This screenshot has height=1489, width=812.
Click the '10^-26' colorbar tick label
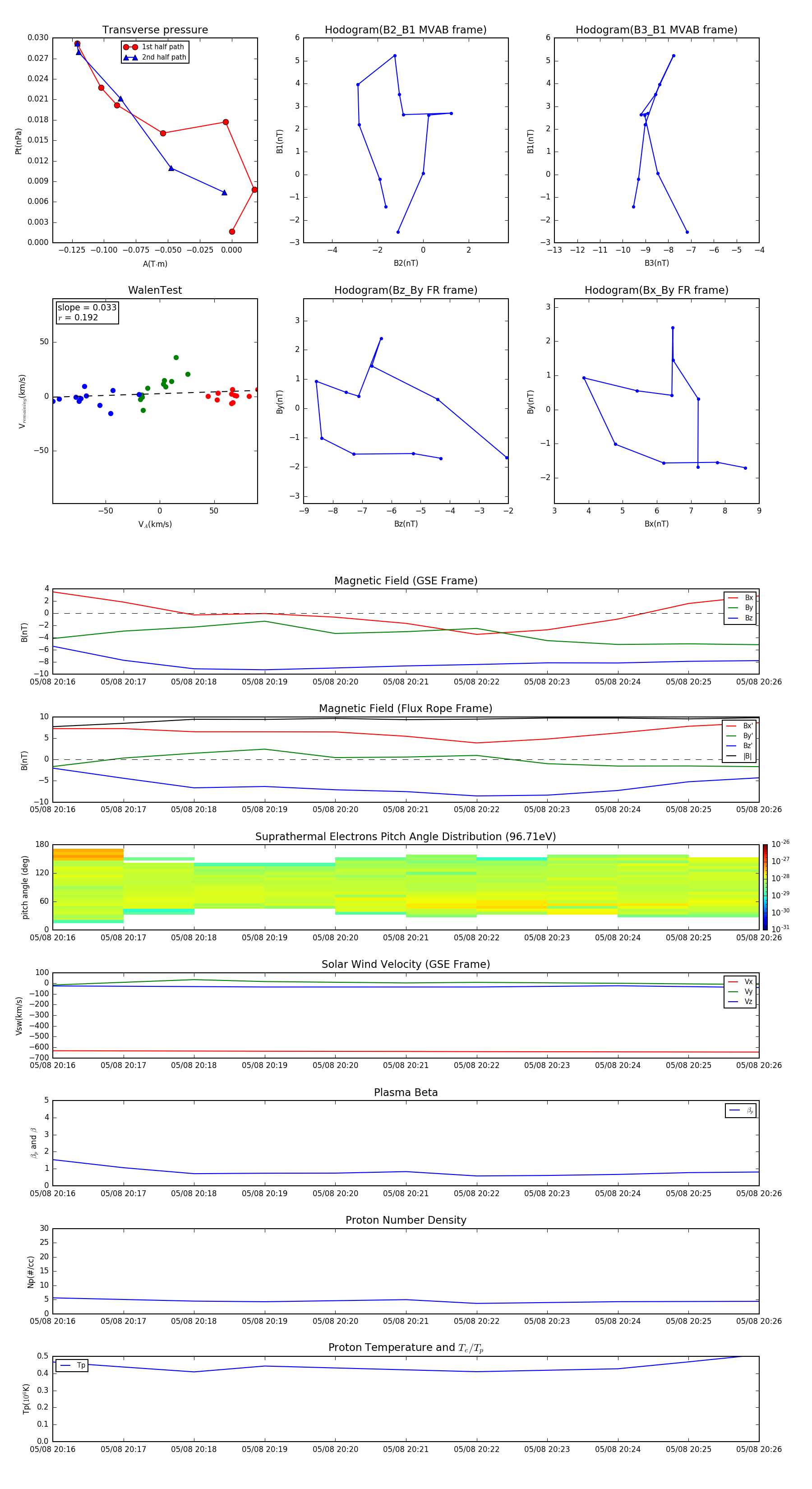(780, 844)
